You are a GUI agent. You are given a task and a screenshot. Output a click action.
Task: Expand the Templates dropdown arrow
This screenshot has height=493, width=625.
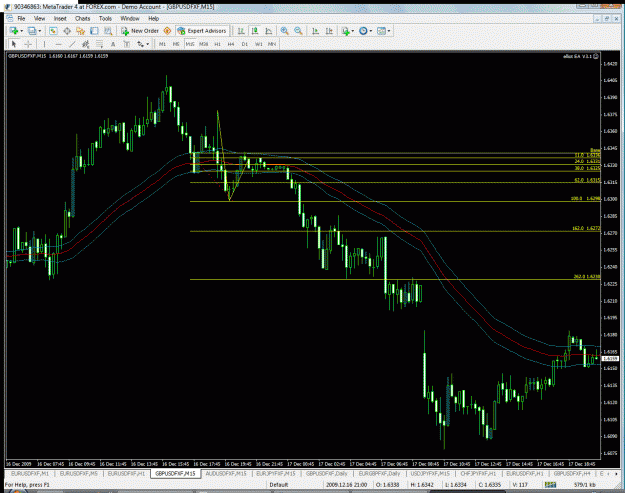tap(389, 31)
